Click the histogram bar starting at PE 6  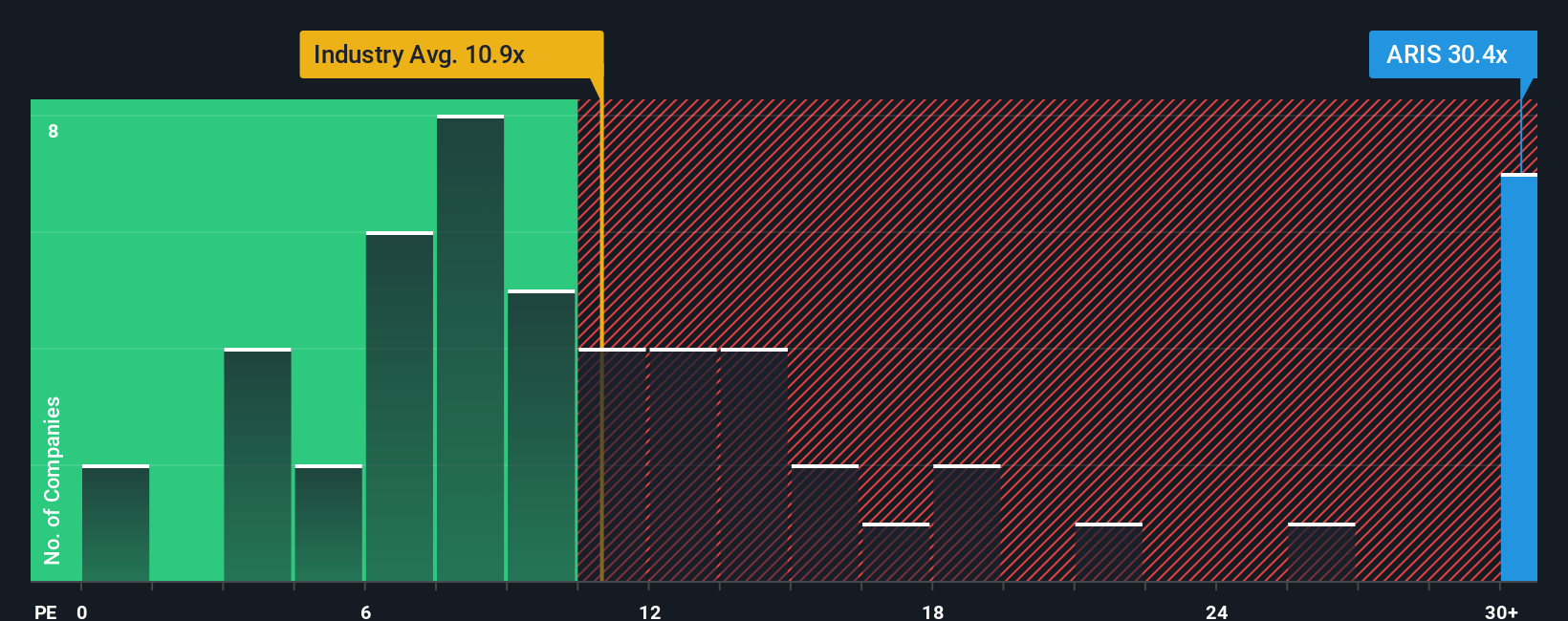tap(400, 406)
